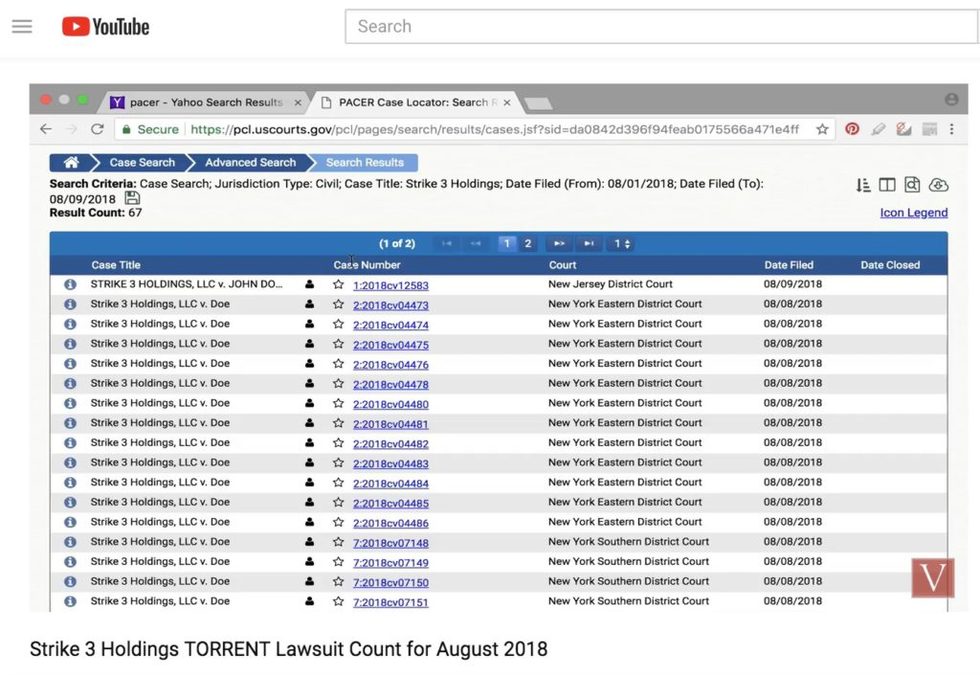Screen dimensions: 980x675
Task: Go to PACER home breadcrumb icon
Action: pos(71,162)
